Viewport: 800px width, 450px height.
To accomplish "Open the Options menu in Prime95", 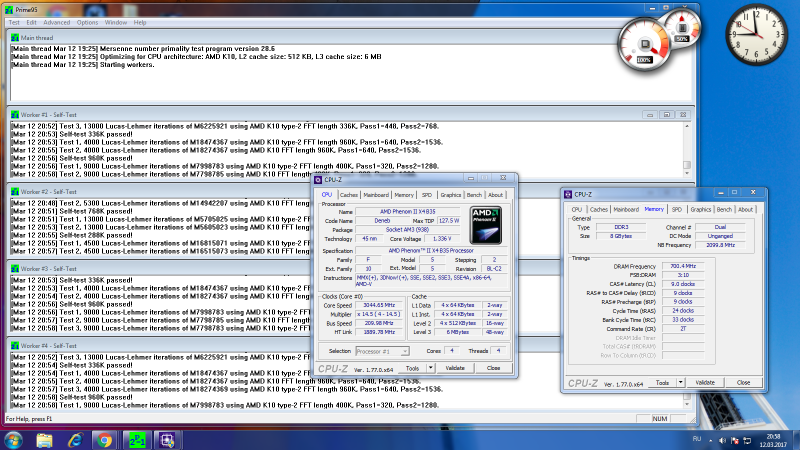I will point(88,21).
